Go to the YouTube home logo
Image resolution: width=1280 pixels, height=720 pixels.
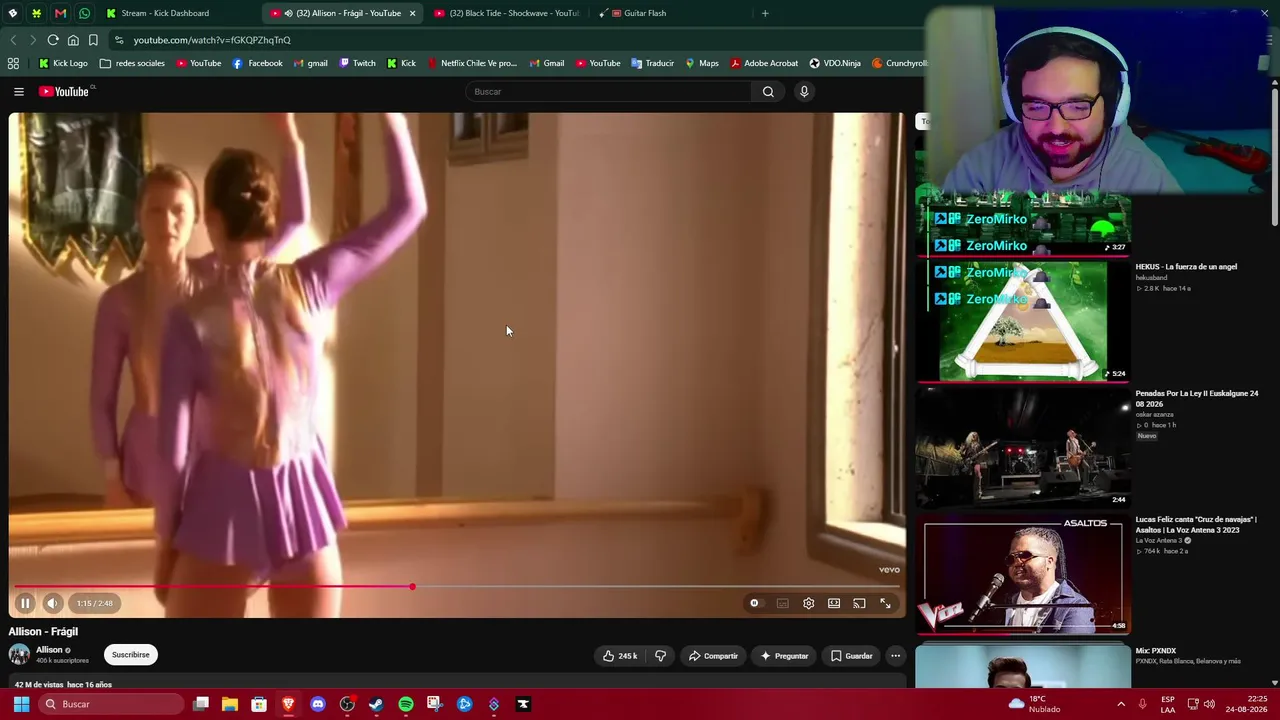(x=65, y=92)
